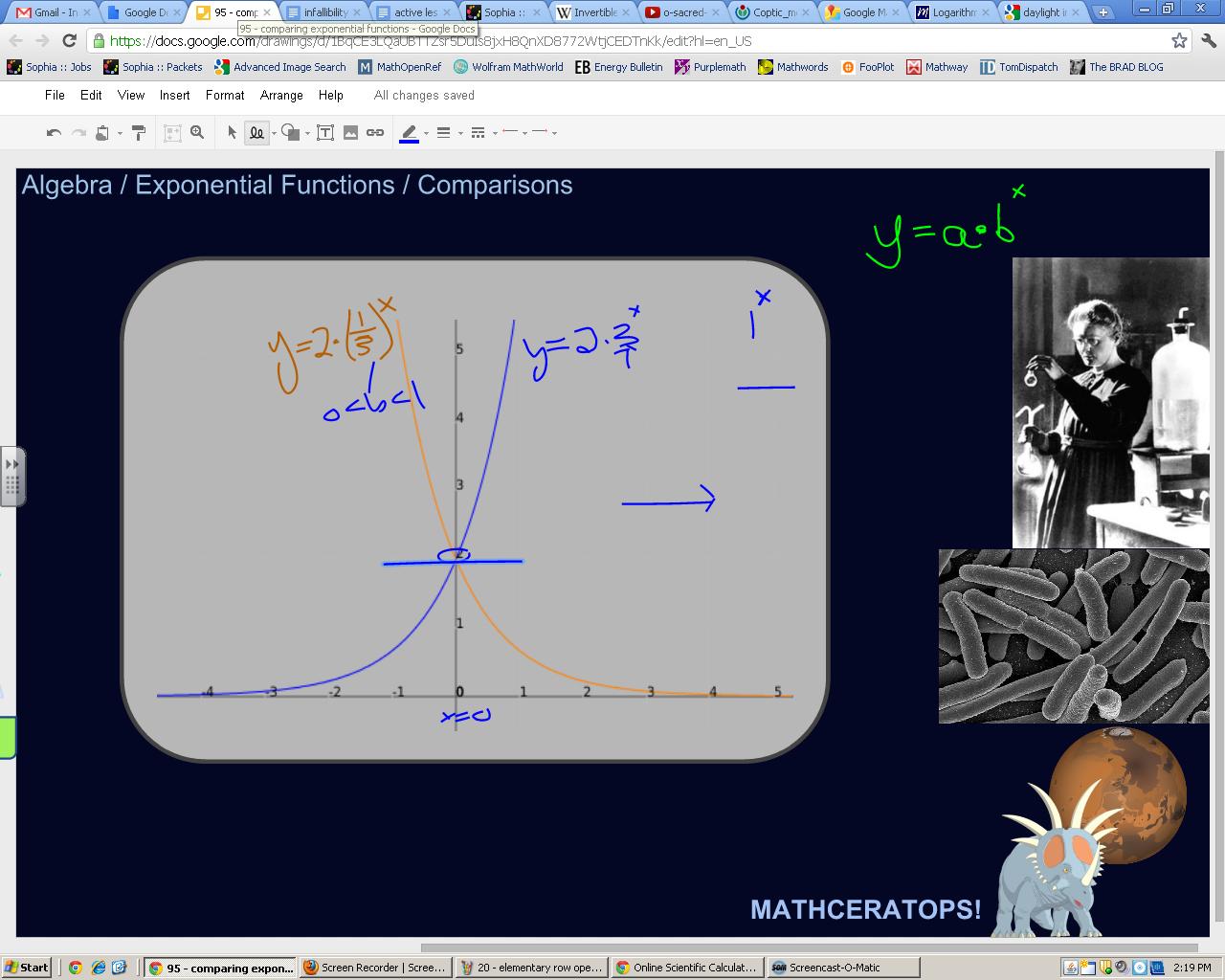The image size is (1225, 980).
Task: Activate the scribble line tool
Action: point(256,133)
